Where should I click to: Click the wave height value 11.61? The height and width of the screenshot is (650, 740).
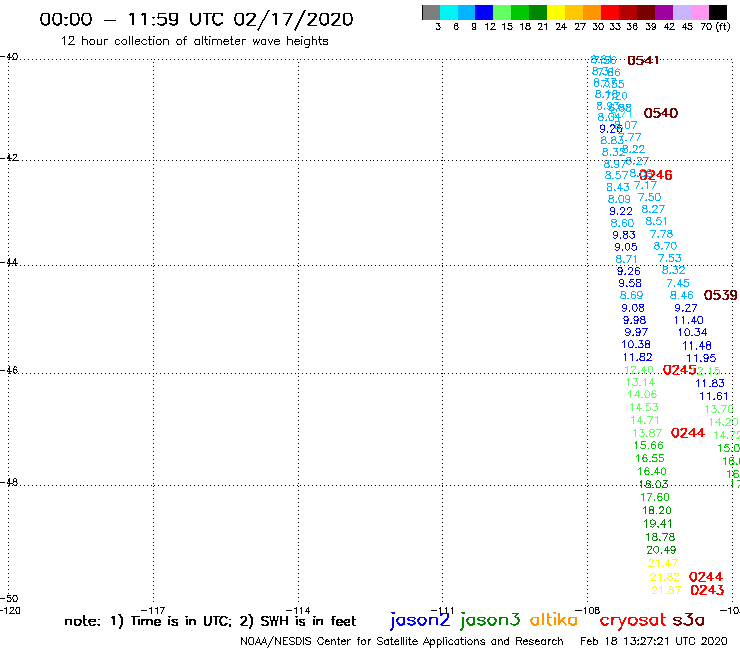click(714, 397)
